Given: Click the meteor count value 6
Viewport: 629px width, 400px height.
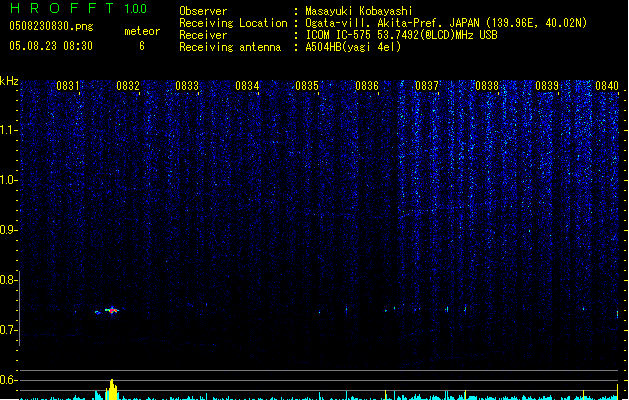Looking at the screenshot, I should 142,46.
